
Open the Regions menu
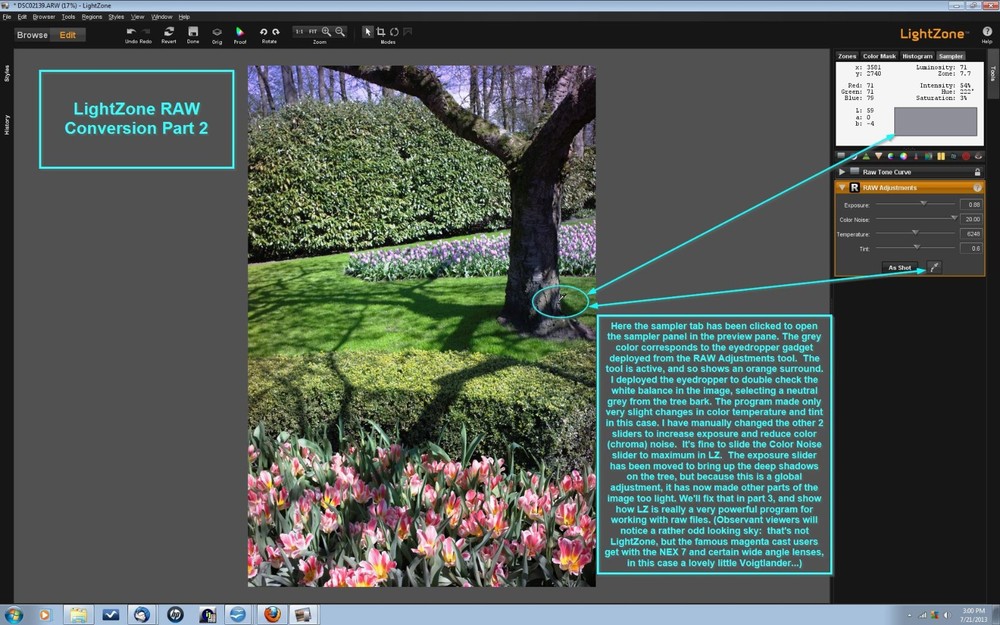point(92,16)
